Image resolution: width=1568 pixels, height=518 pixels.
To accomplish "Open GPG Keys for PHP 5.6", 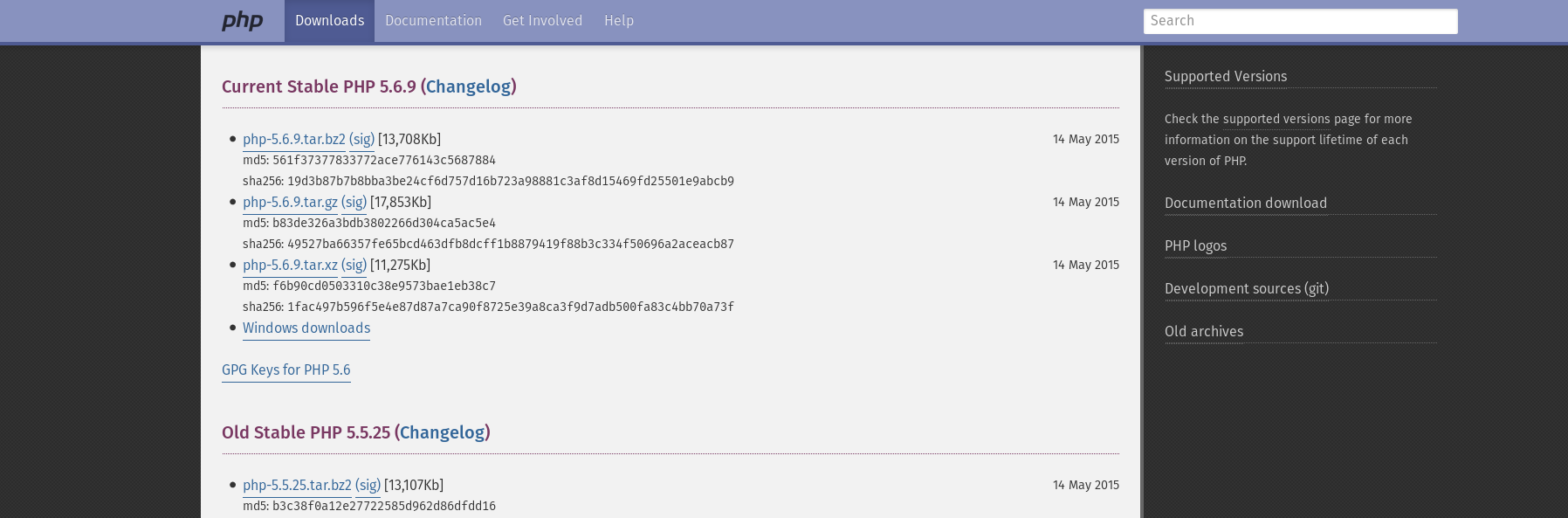I will click(x=286, y=370).
